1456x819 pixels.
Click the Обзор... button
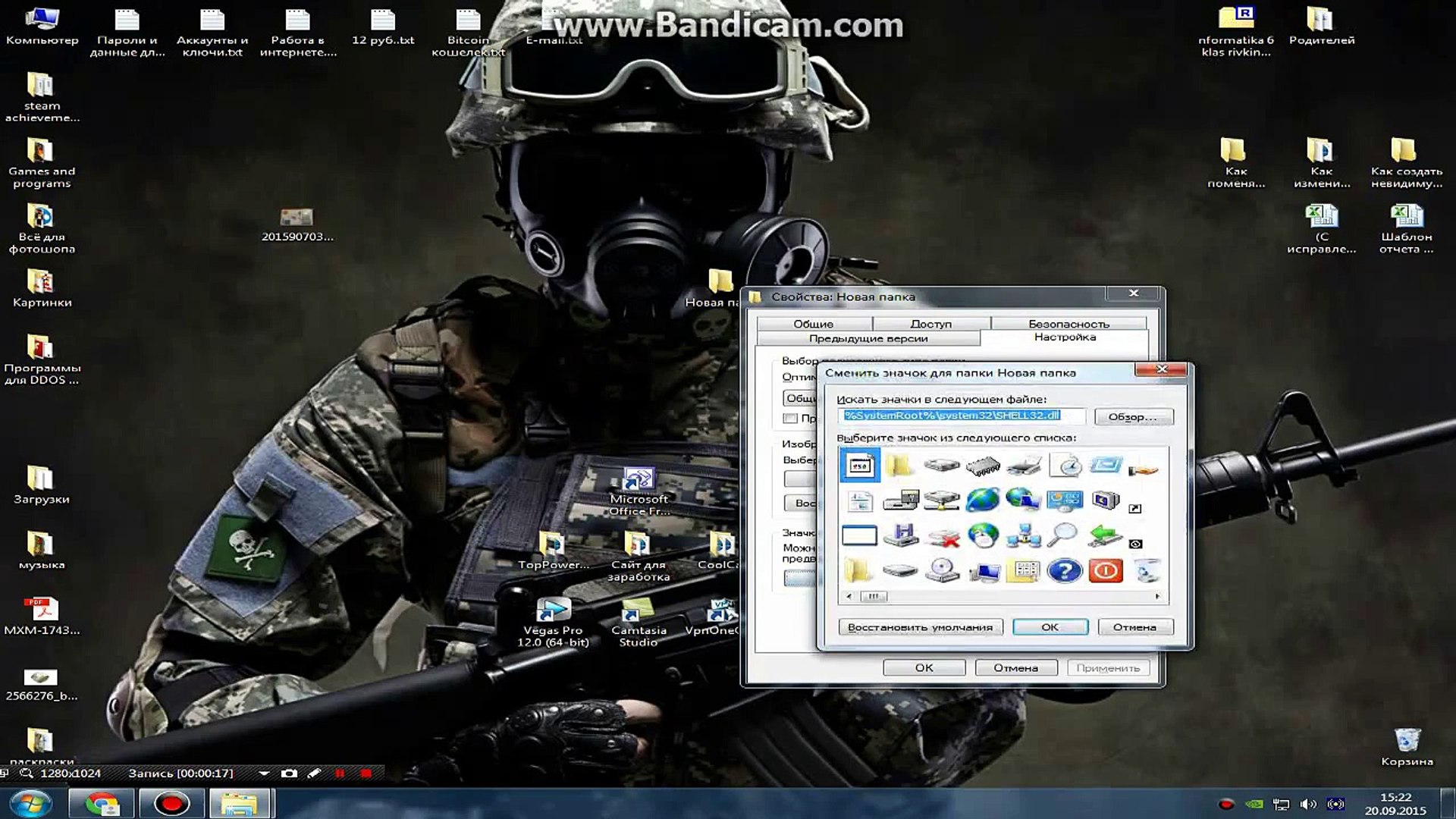1133,416
